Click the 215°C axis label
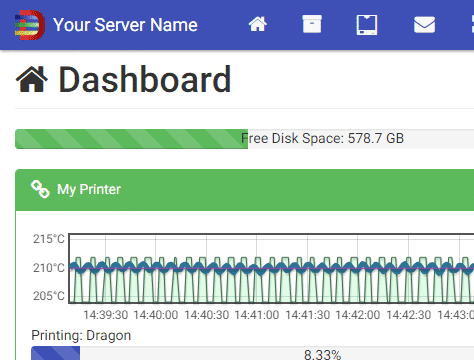The width and height of the screenshot is (474, 360). (49, 239)
